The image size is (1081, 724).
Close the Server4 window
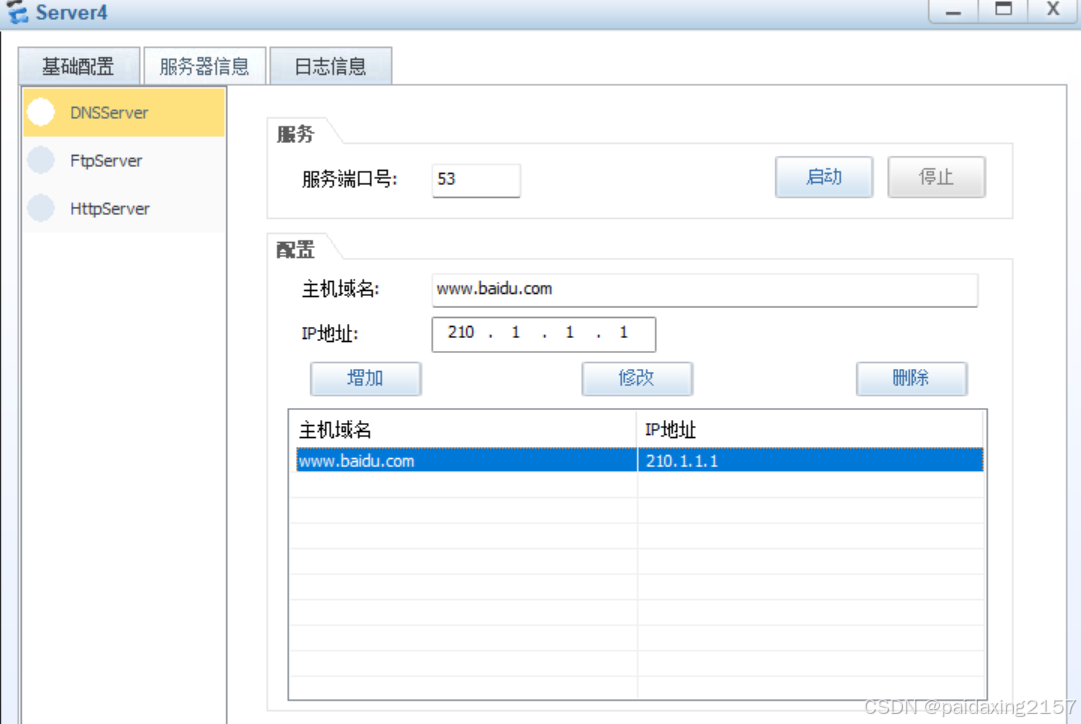(x=1053, y=11)
